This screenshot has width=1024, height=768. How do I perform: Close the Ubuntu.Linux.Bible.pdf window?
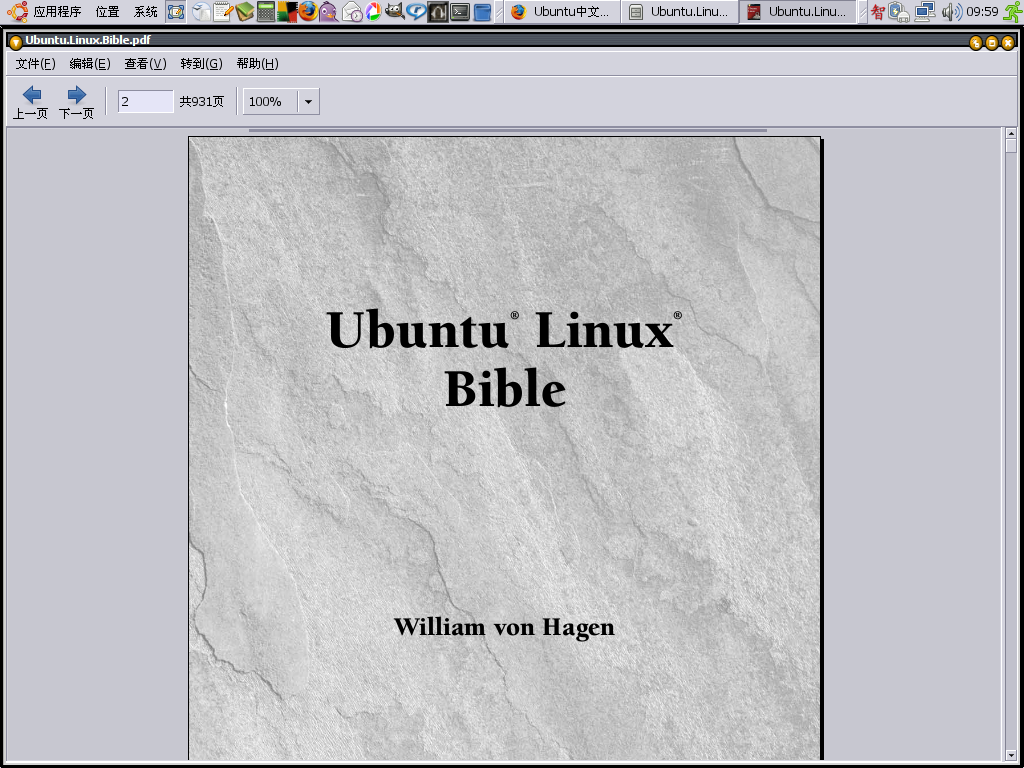coord(1008,43)
